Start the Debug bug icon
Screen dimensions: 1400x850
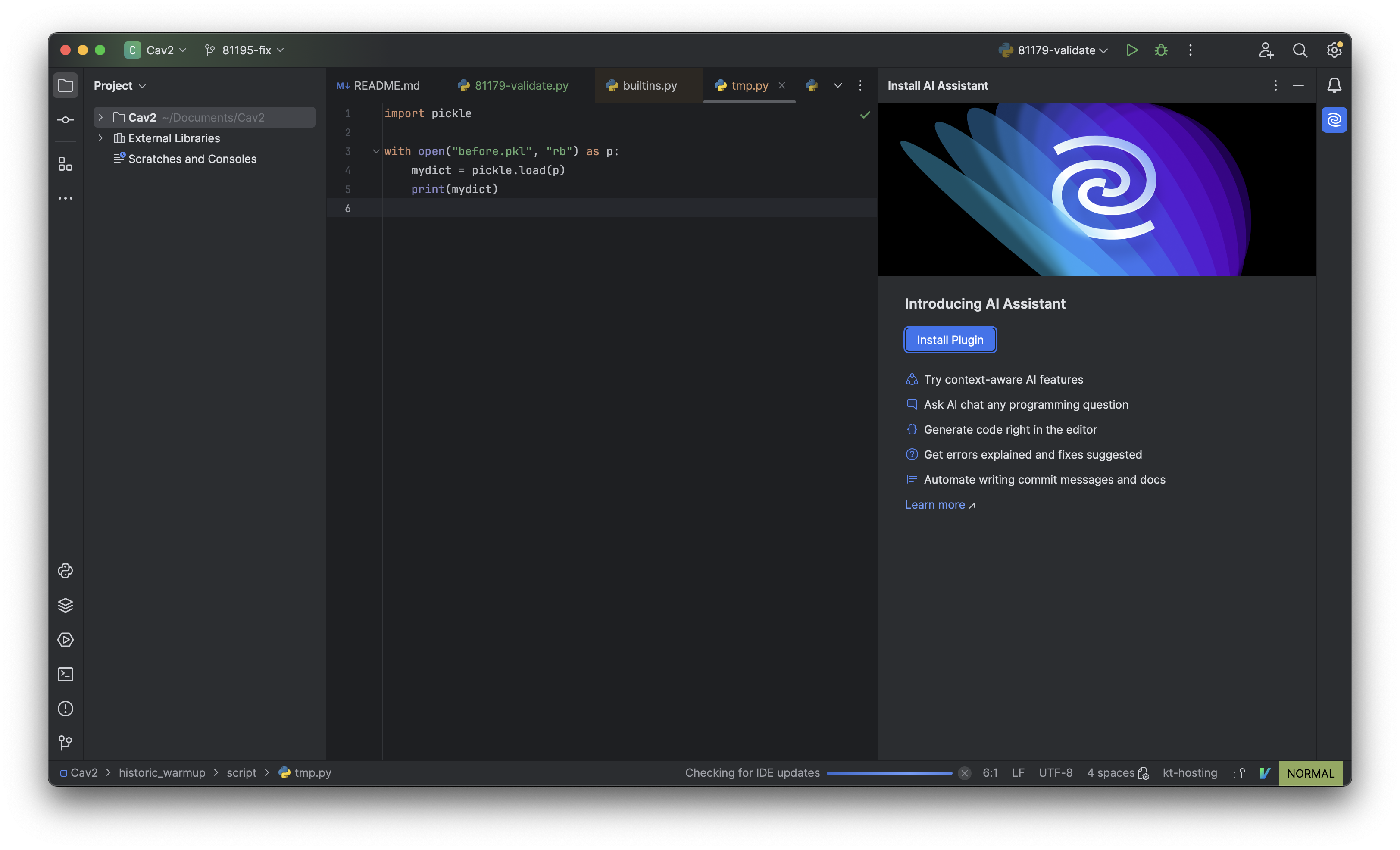click(1161, 50)
